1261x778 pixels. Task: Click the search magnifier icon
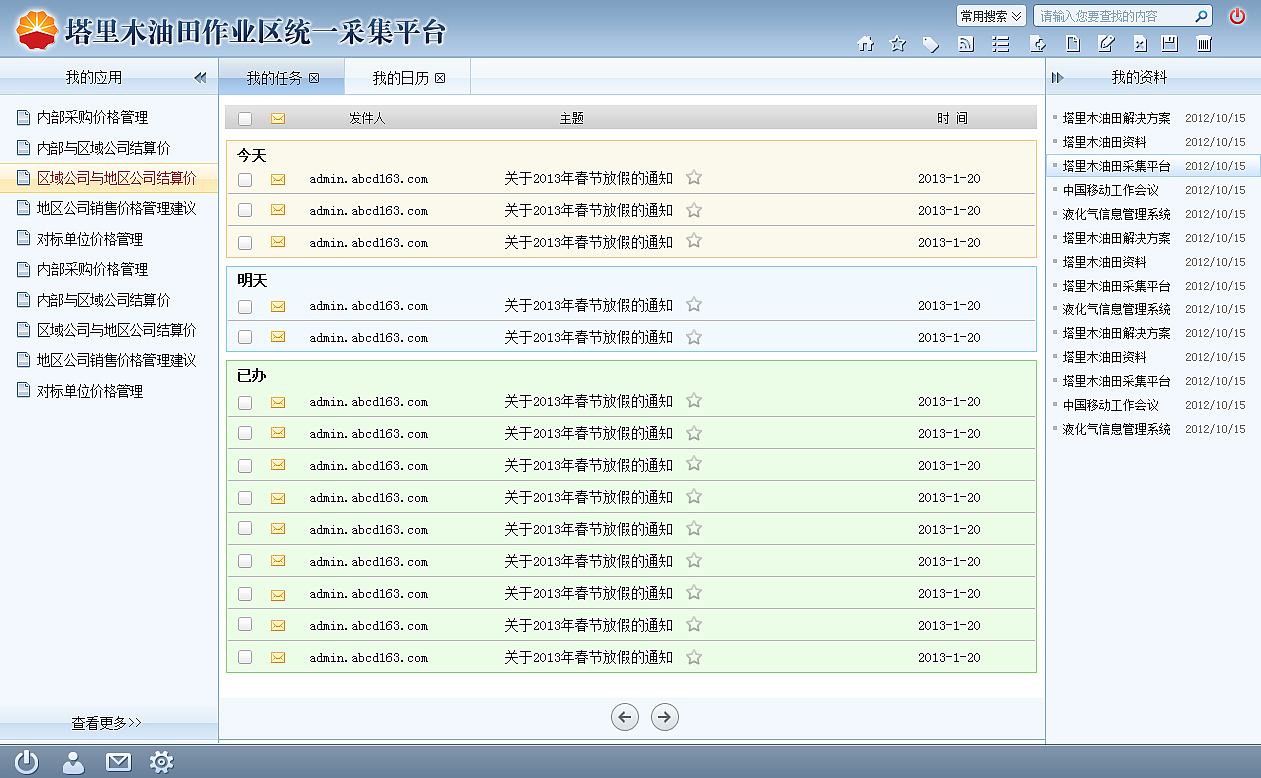click(1201, 16)
